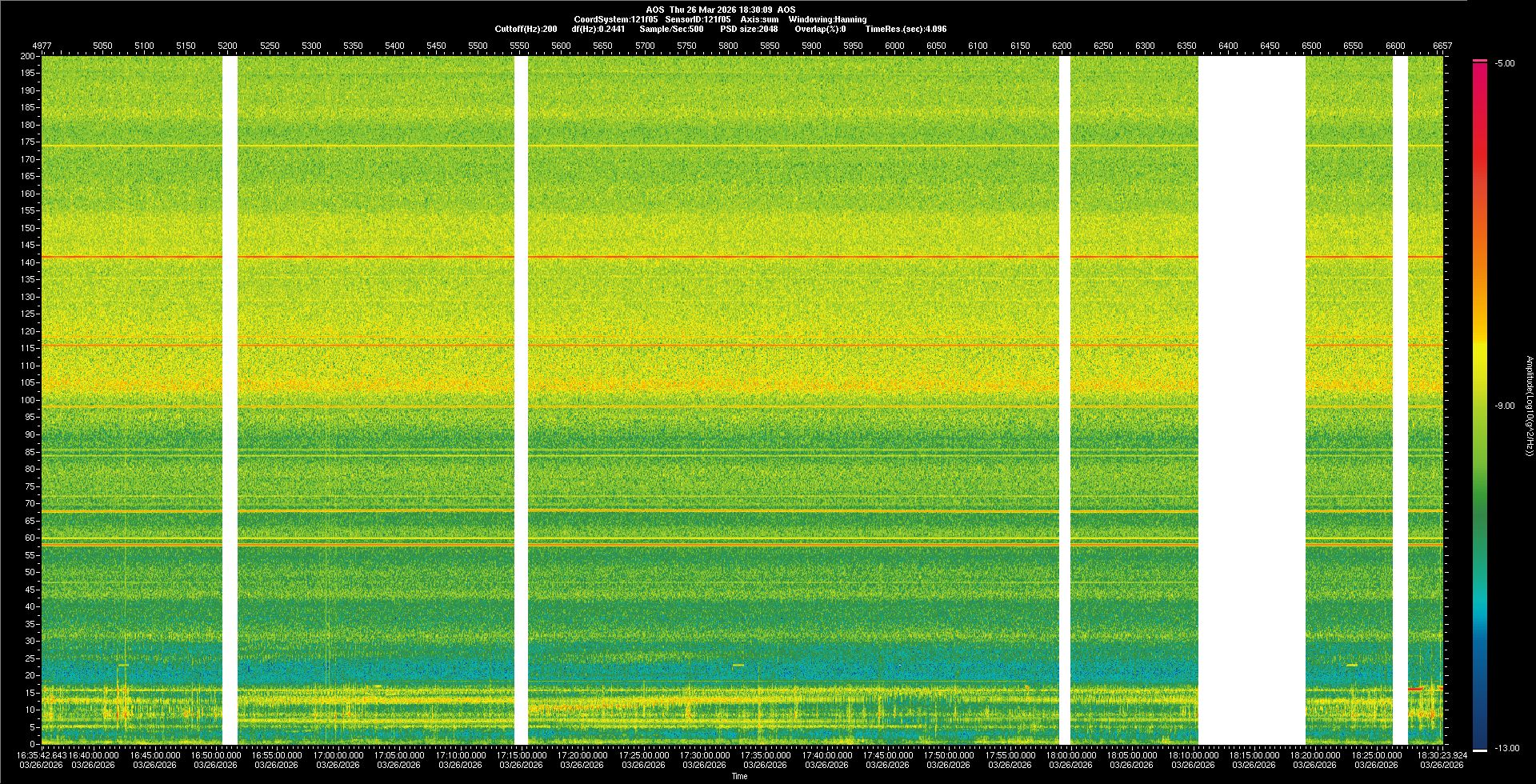This screenshot has width=1536, height=784.
Task: Select the TimeRes.(sec):4.096 label
Action: (905, 29)
